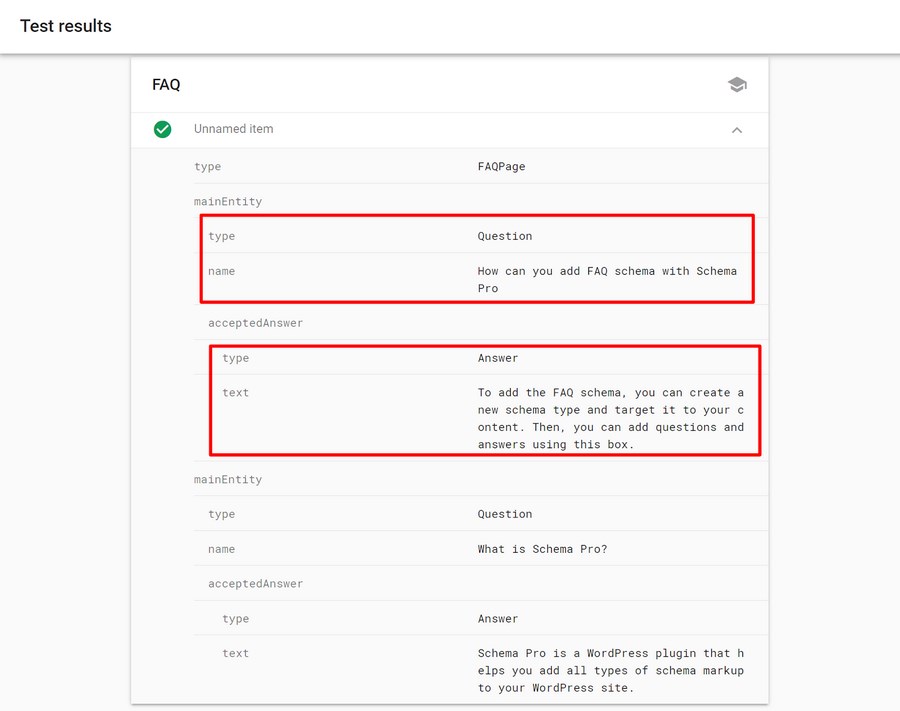
Task: Click the first 'acceptedAnswer' label
Action: [x=255, y=323]
